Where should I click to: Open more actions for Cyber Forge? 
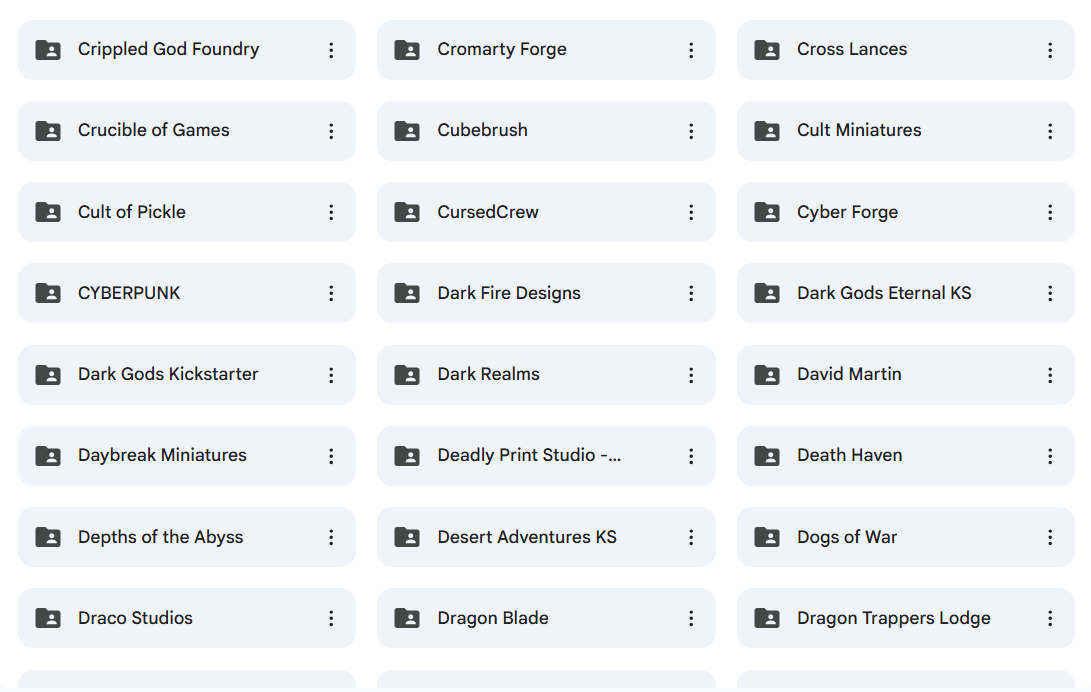(x=1050, y=212)
